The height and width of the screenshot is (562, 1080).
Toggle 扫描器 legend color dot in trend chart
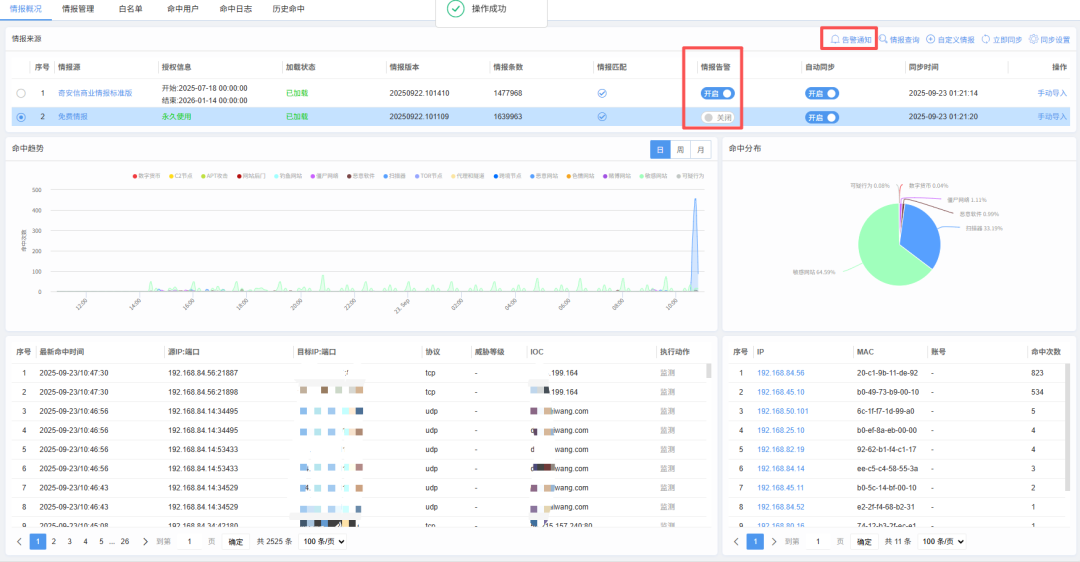(385, 176)
